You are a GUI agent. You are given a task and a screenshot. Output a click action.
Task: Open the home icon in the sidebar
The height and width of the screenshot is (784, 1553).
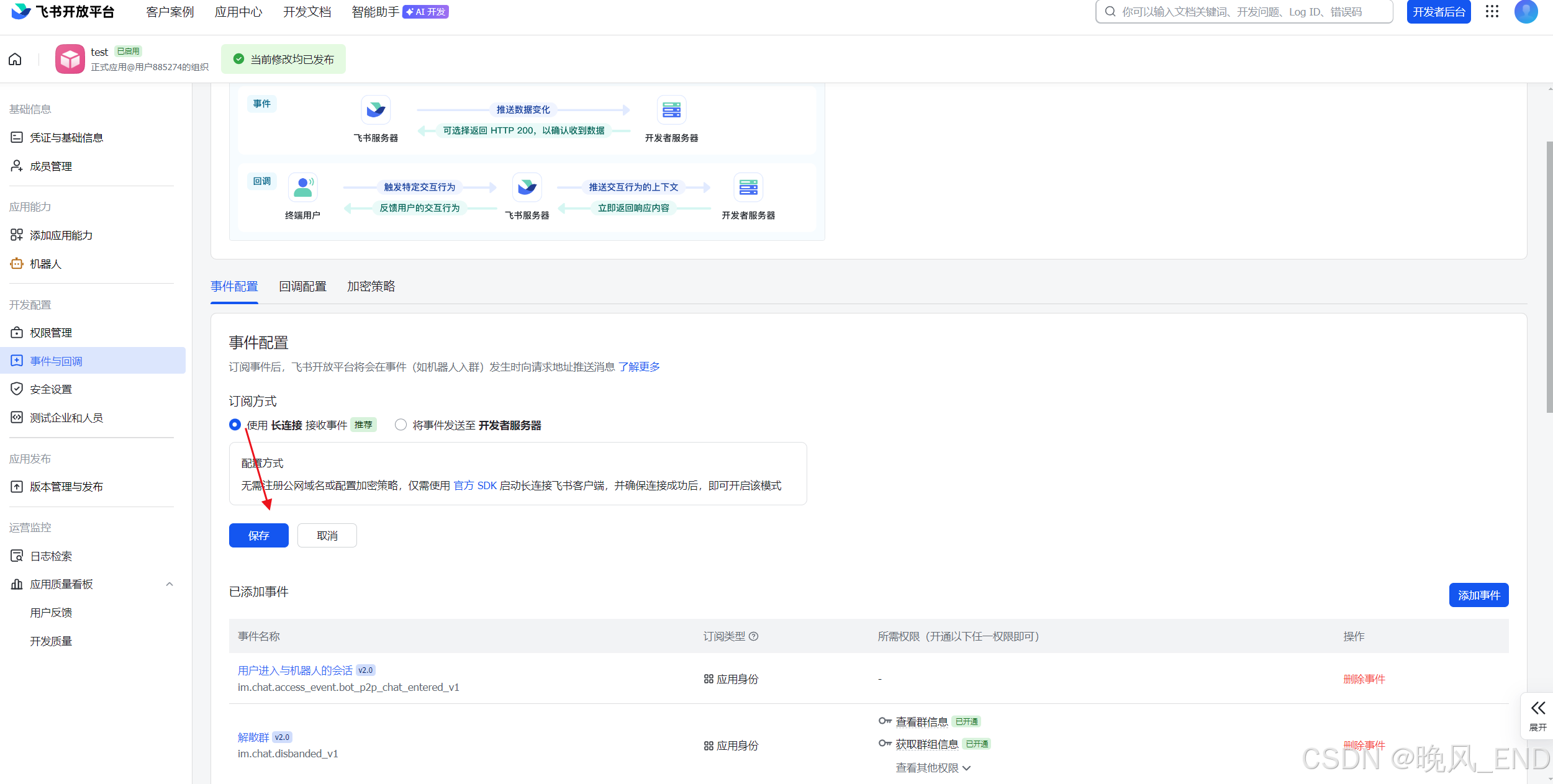pyautogui.click(x=14, y=58)
